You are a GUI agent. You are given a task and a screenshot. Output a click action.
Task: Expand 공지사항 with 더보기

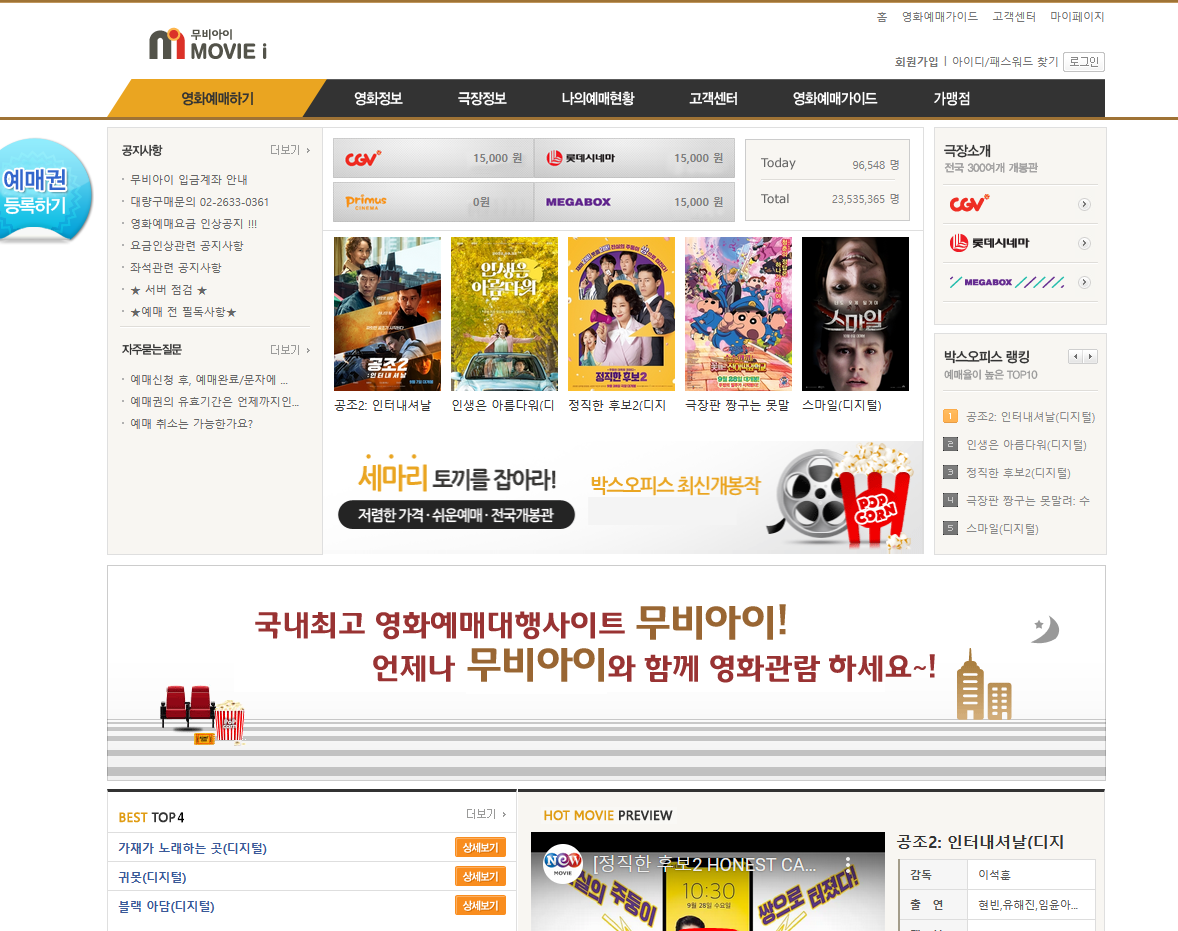click(290, 150)
